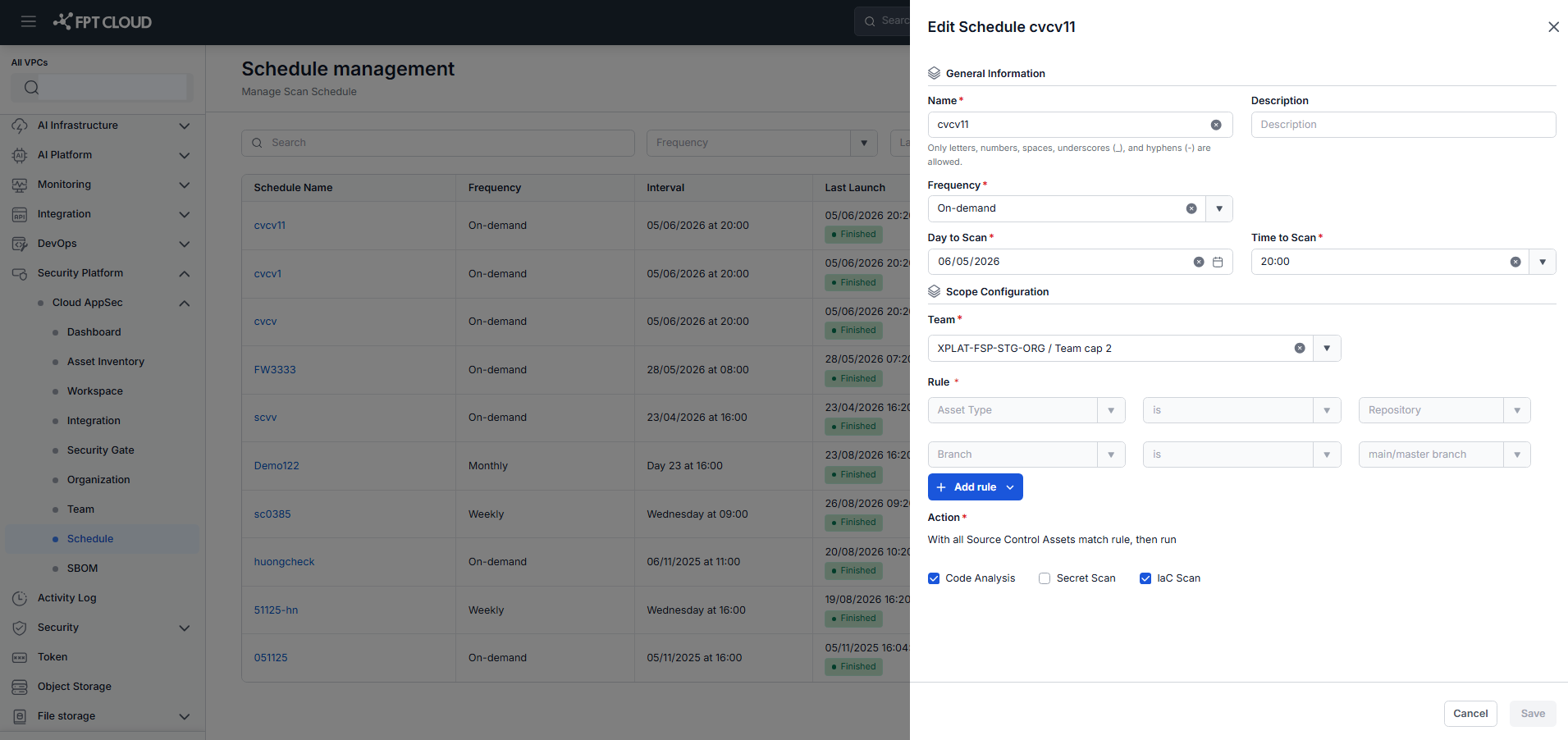Click the Day to Scan date field
Screen dimensions: 1568x740
tap(1080, 262)
